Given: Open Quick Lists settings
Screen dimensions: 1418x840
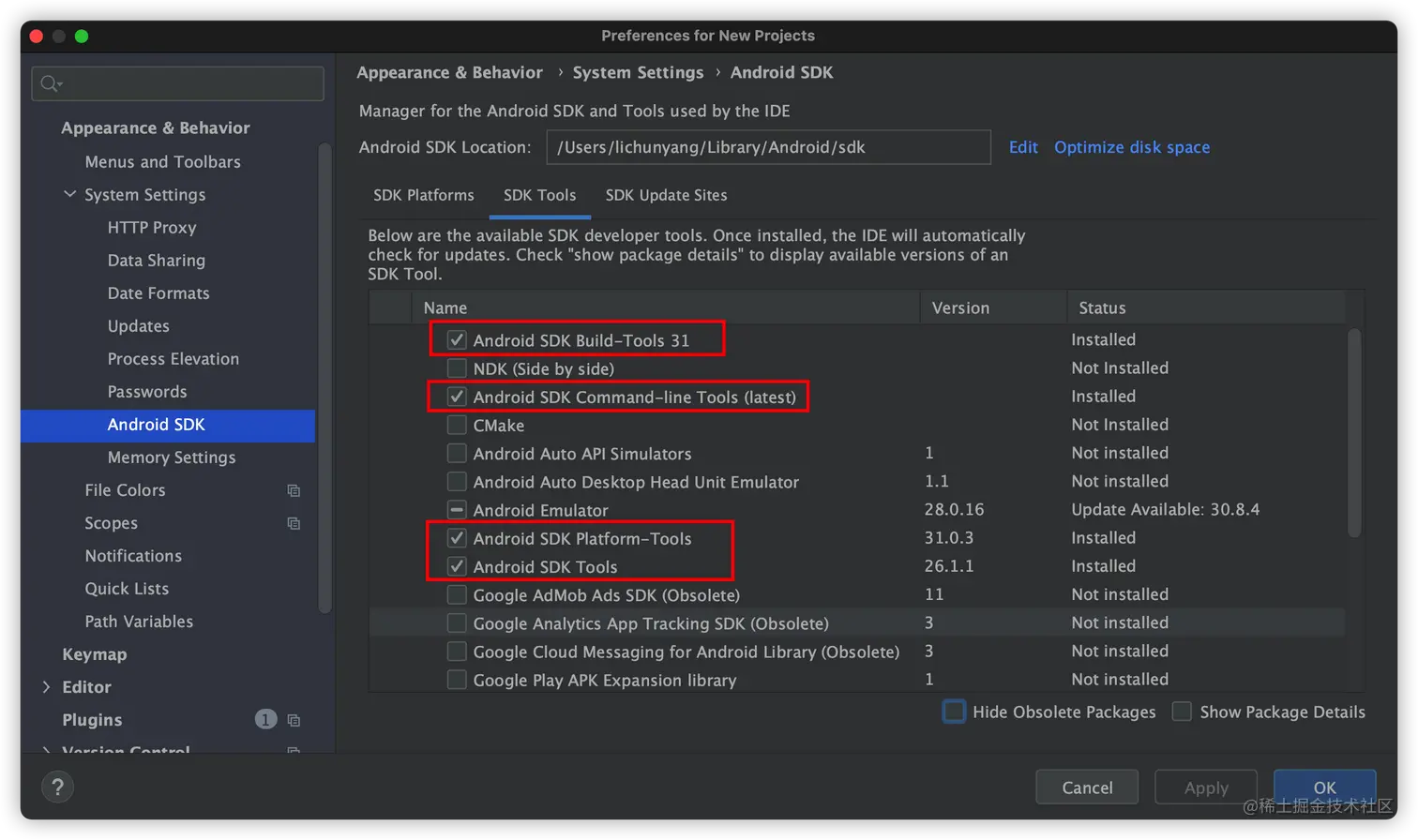Looking at the screenshot, I should pyautogui.click(x=127, y=588).
